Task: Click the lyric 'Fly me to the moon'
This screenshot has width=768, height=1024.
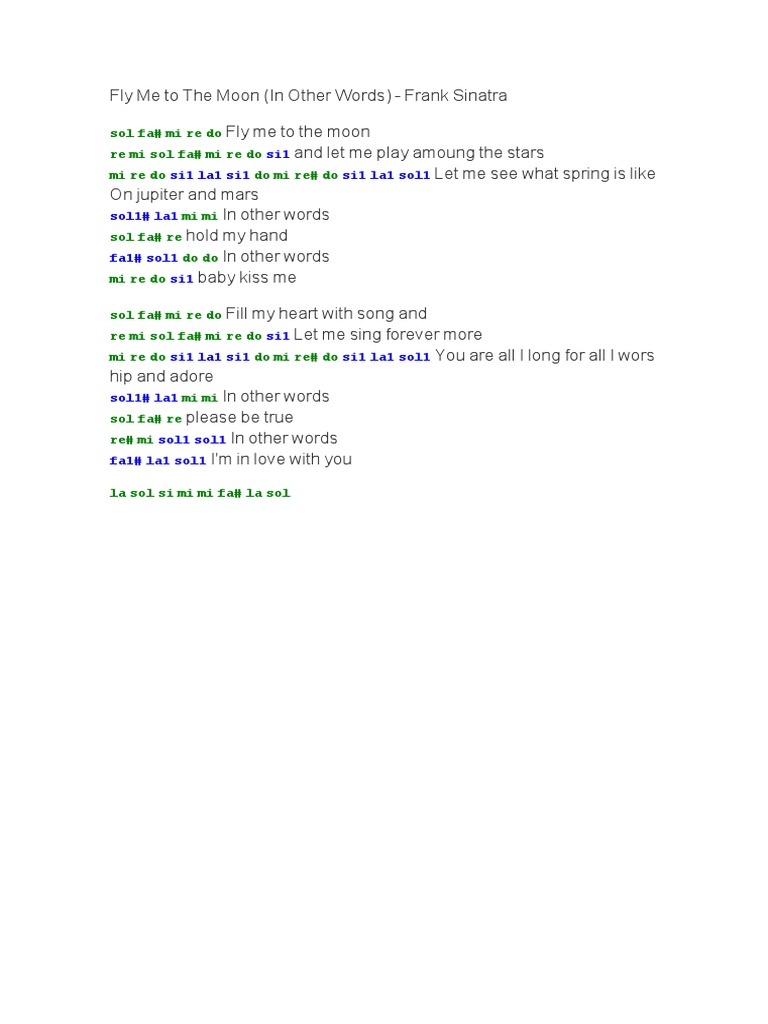Action: pyautogui.click(x=298, y=132)
